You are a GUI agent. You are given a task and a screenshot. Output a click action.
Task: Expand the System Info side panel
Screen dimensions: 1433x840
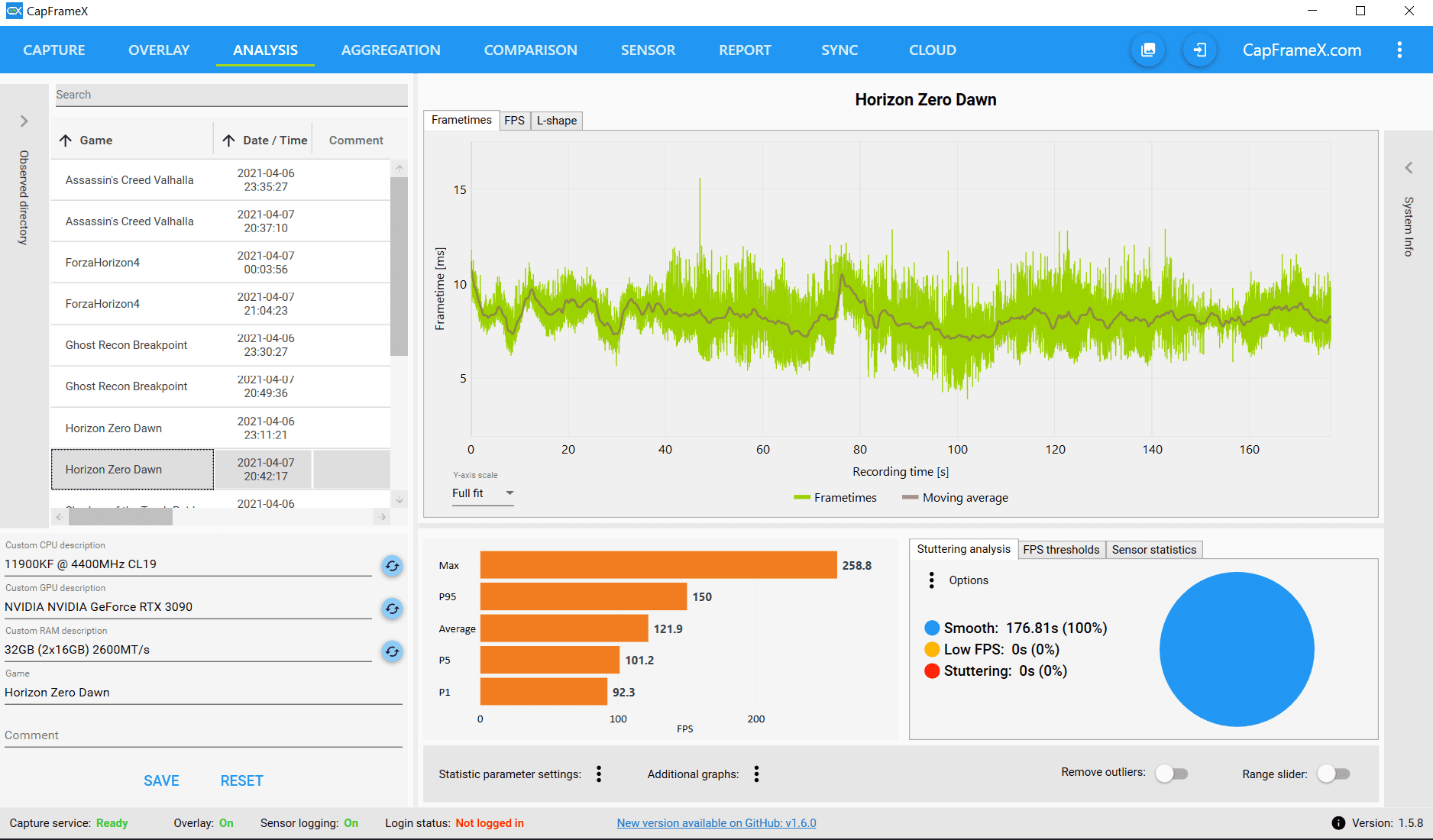1409,168
